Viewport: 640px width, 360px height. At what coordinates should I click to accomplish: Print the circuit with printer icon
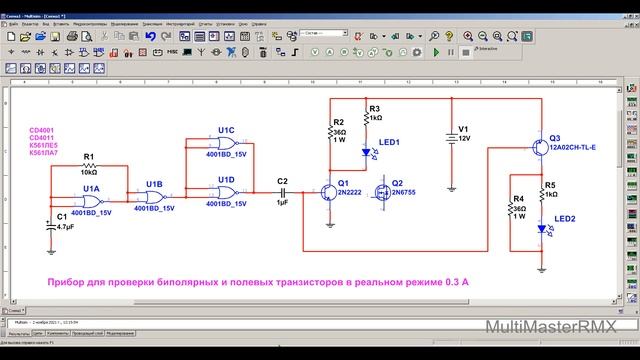[72, 37]
